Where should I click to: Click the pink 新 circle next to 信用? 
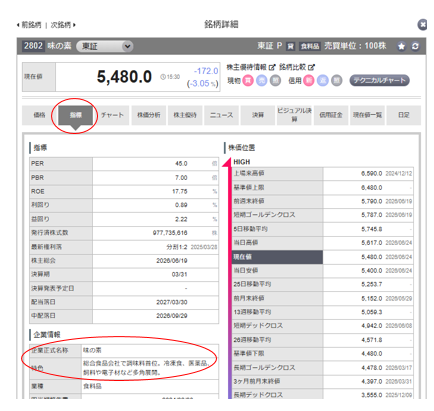309,80
